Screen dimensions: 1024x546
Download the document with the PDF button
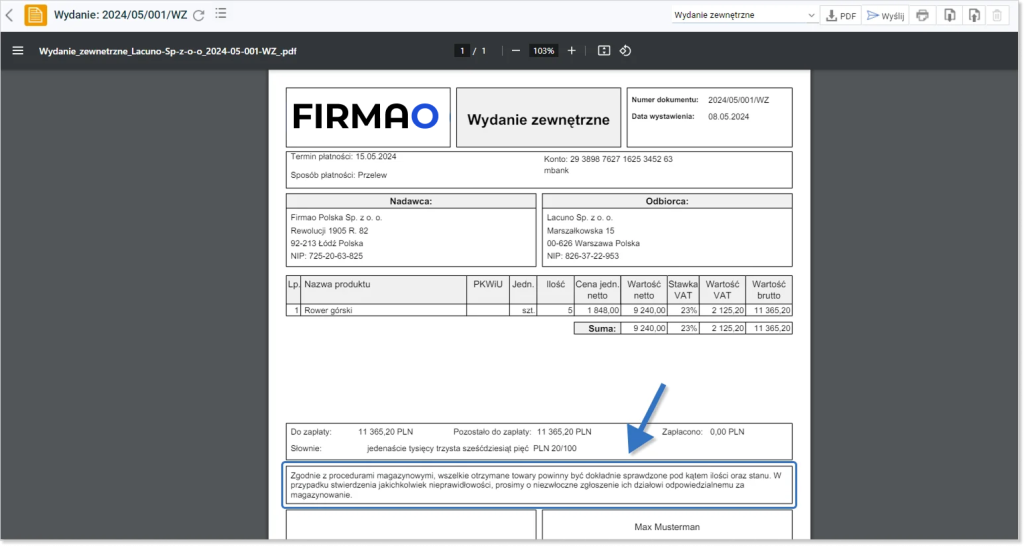pos(839,15)
